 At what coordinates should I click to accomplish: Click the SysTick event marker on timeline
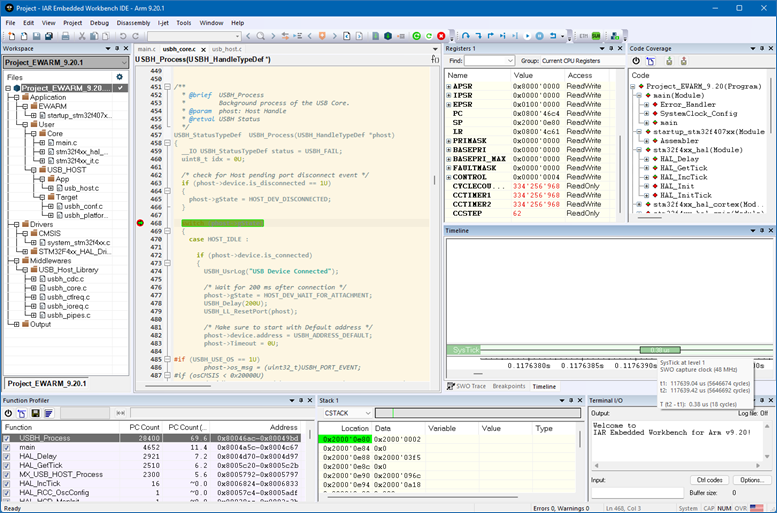[660, 350]
